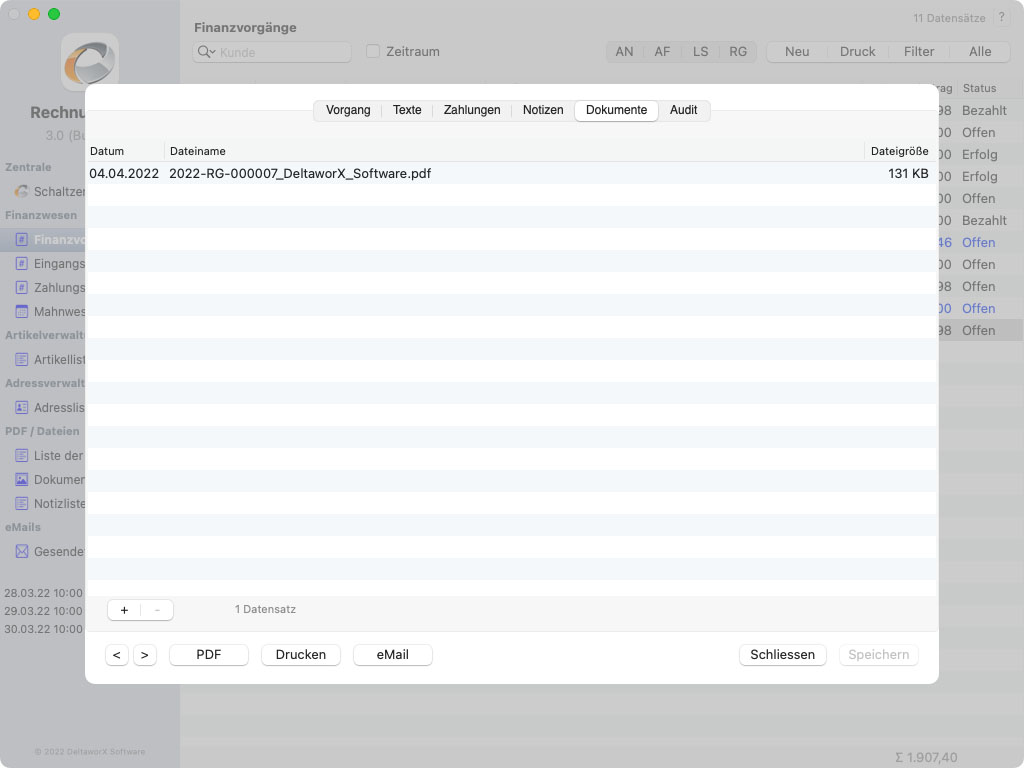Click the Eingangs sidebar icon
Viewport: 1024px width, 768px height.
point(22,264)
